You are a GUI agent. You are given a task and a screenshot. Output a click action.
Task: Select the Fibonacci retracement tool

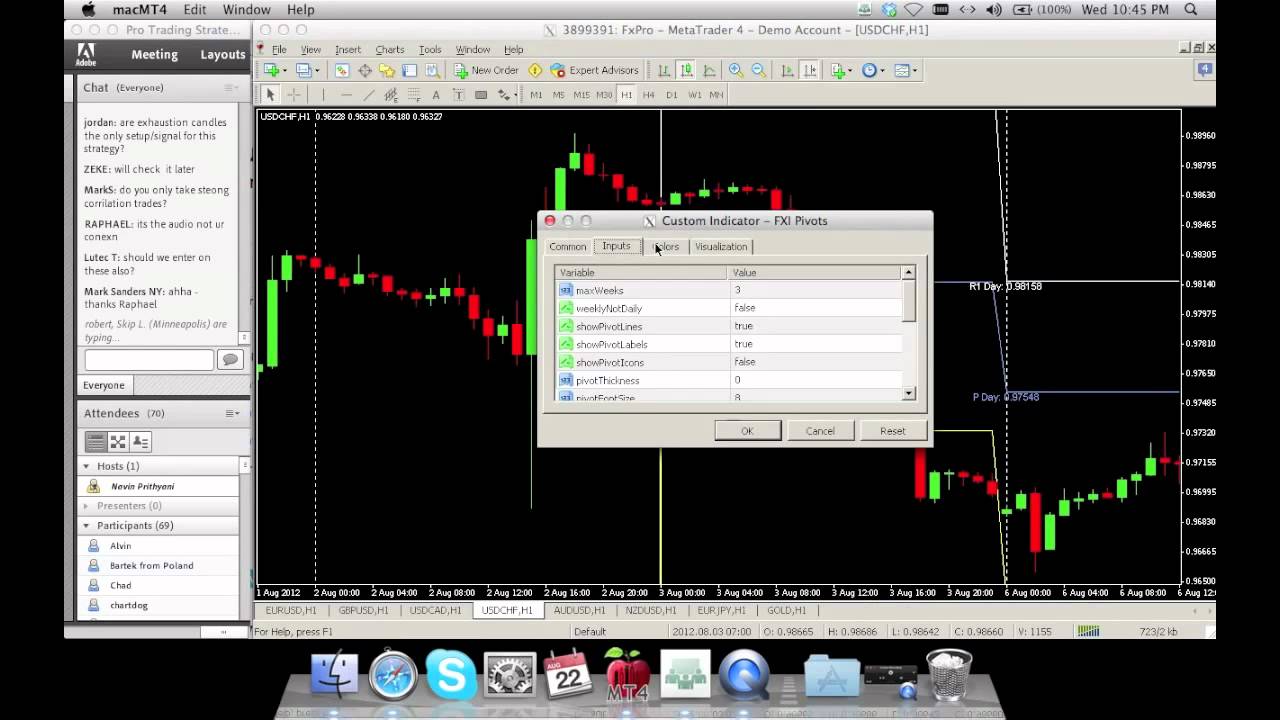pyautogui.click(x=413, y=95)
